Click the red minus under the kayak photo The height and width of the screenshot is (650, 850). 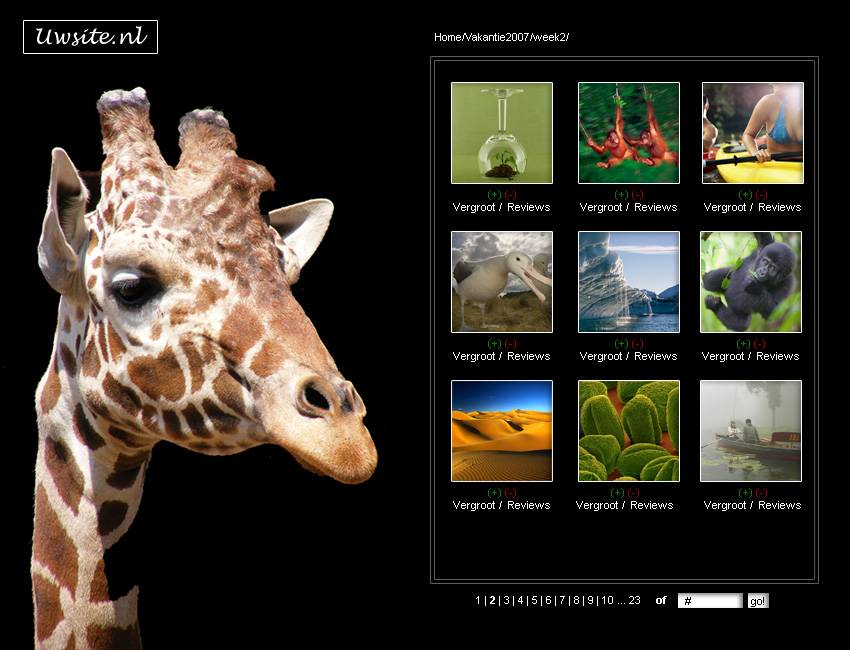(762, 195)
